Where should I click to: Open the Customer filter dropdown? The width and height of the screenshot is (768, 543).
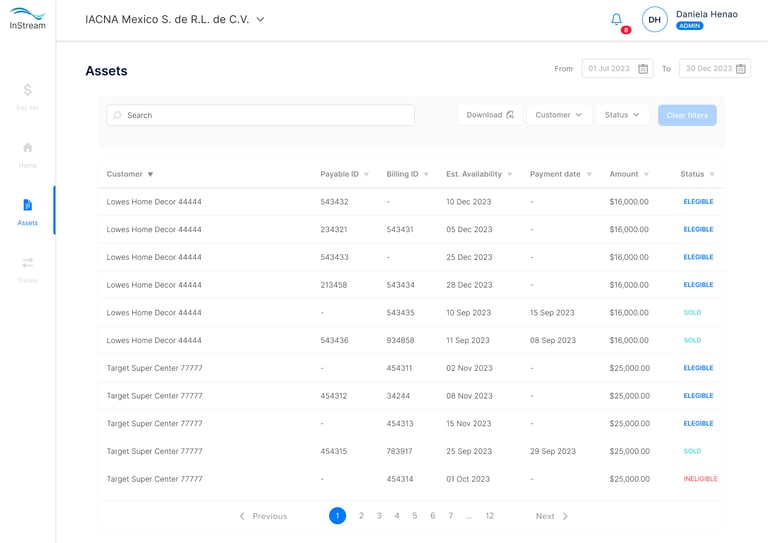pyautogui.click(x=559, y=115)
